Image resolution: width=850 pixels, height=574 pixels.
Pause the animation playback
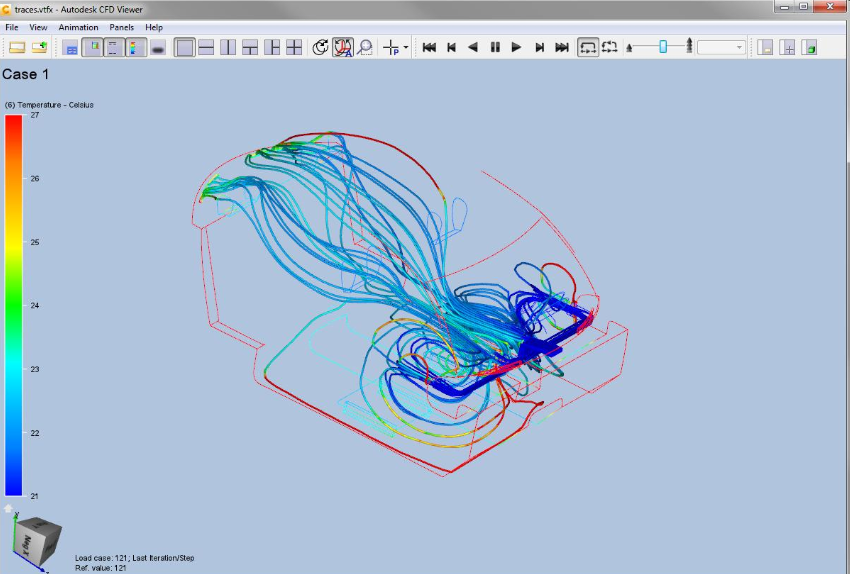pos(495,47)
